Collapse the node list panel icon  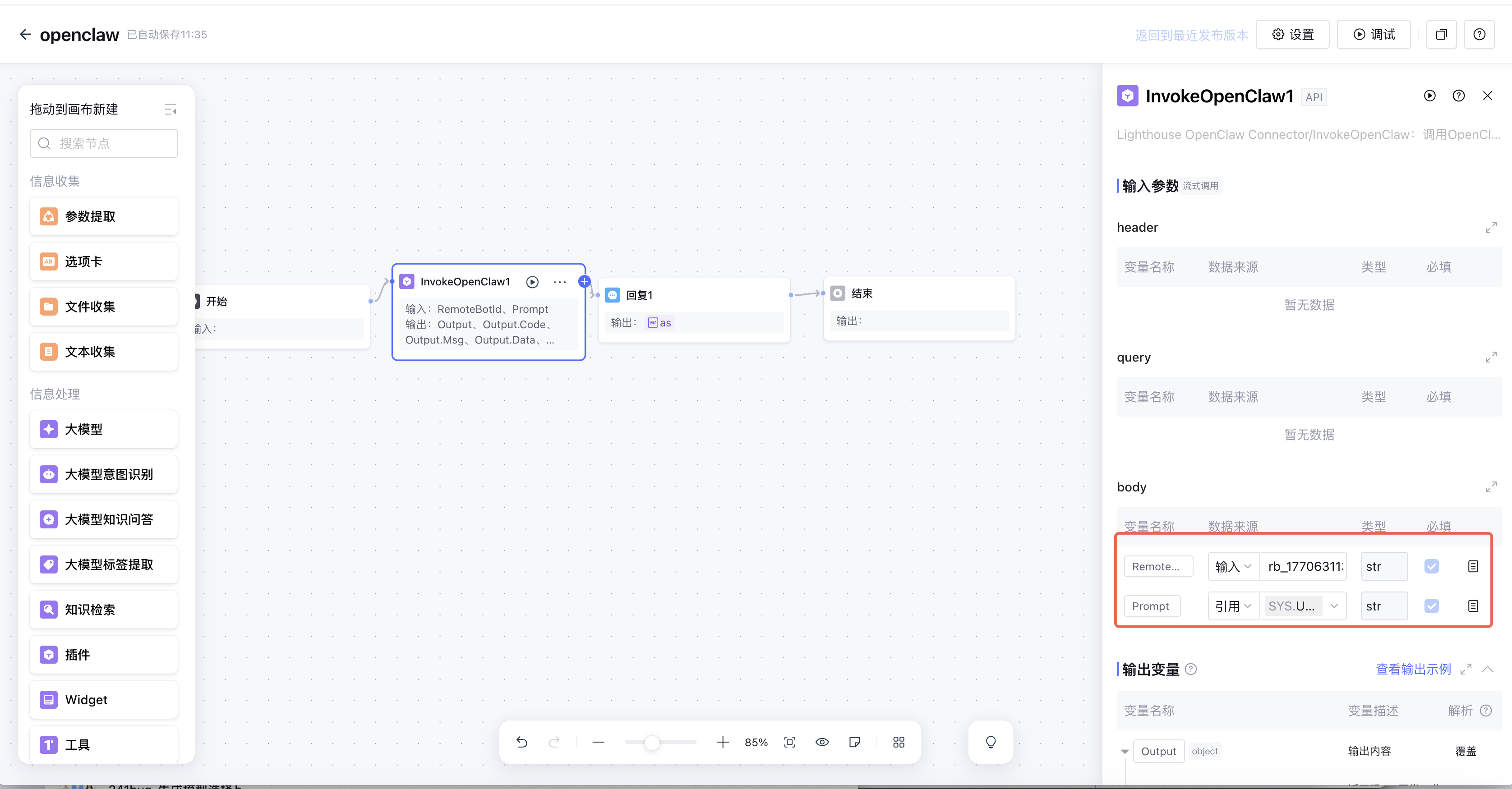[x=170, y=109]
